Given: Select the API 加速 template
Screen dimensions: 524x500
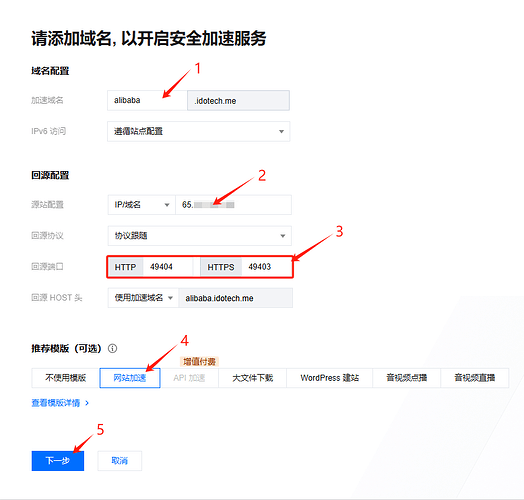Looking at the screenshot, I should (189, 378).
